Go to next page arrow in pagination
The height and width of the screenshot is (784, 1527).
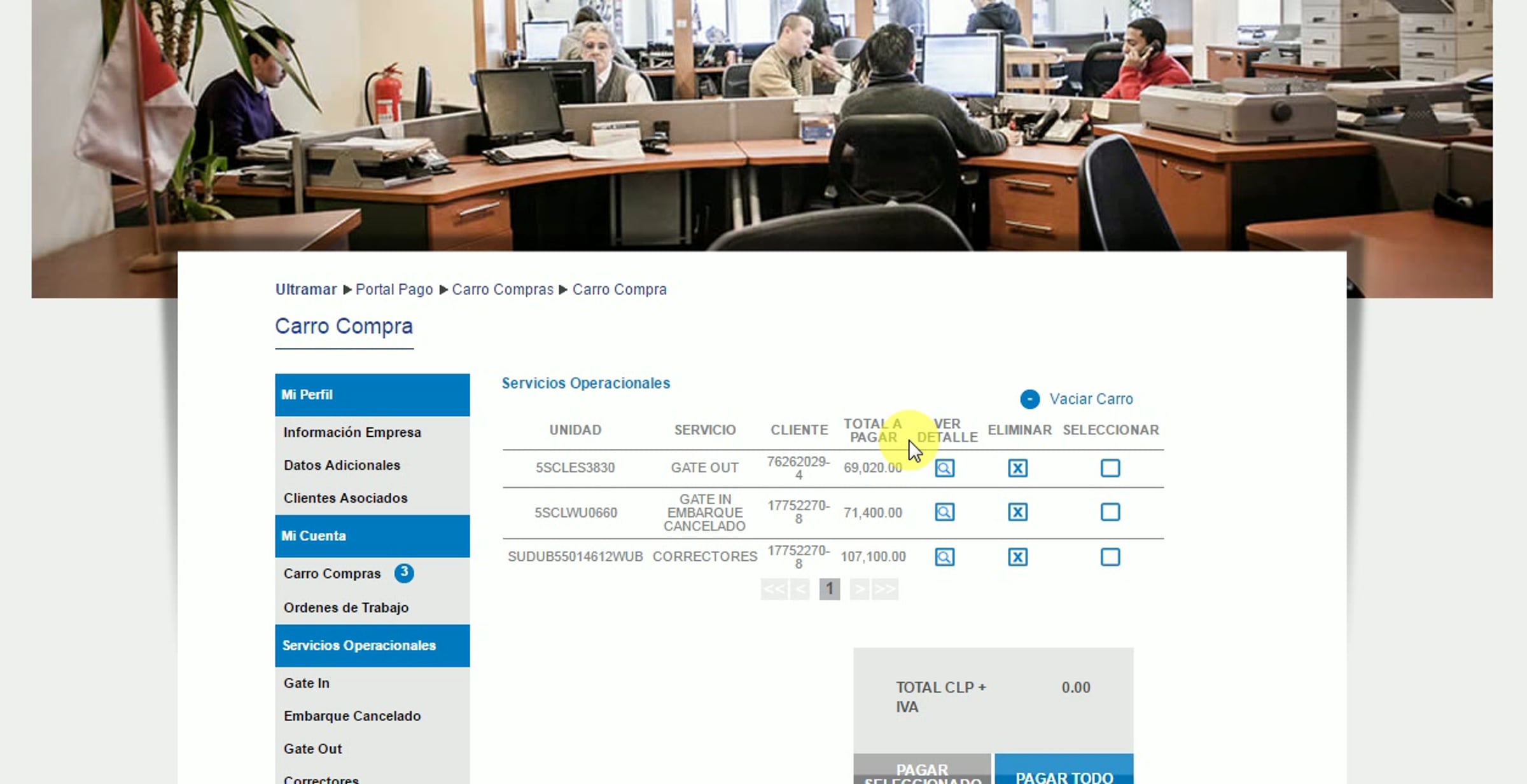(x=859, y=589)
